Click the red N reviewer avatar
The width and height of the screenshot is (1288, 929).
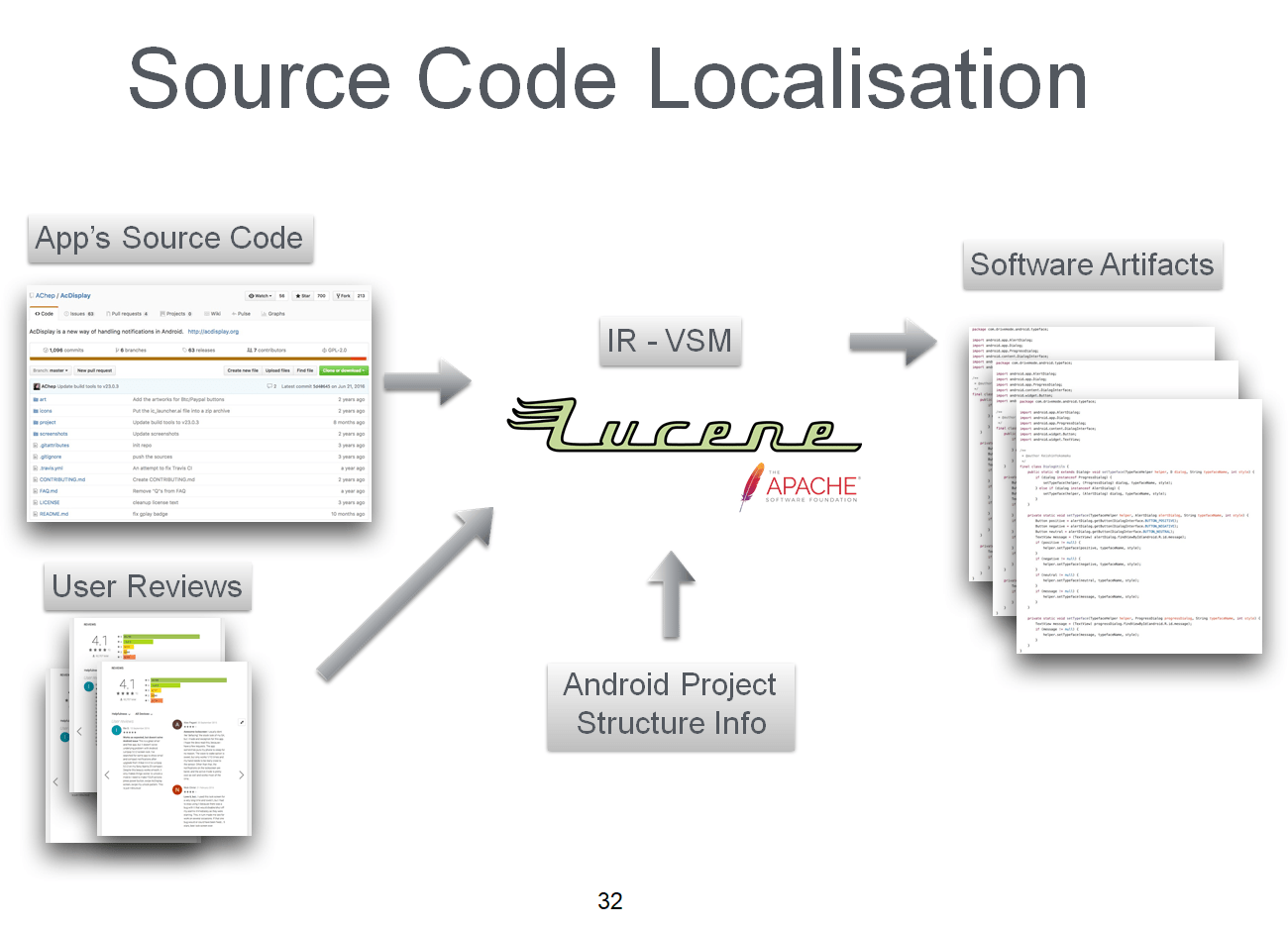(177, 789)
